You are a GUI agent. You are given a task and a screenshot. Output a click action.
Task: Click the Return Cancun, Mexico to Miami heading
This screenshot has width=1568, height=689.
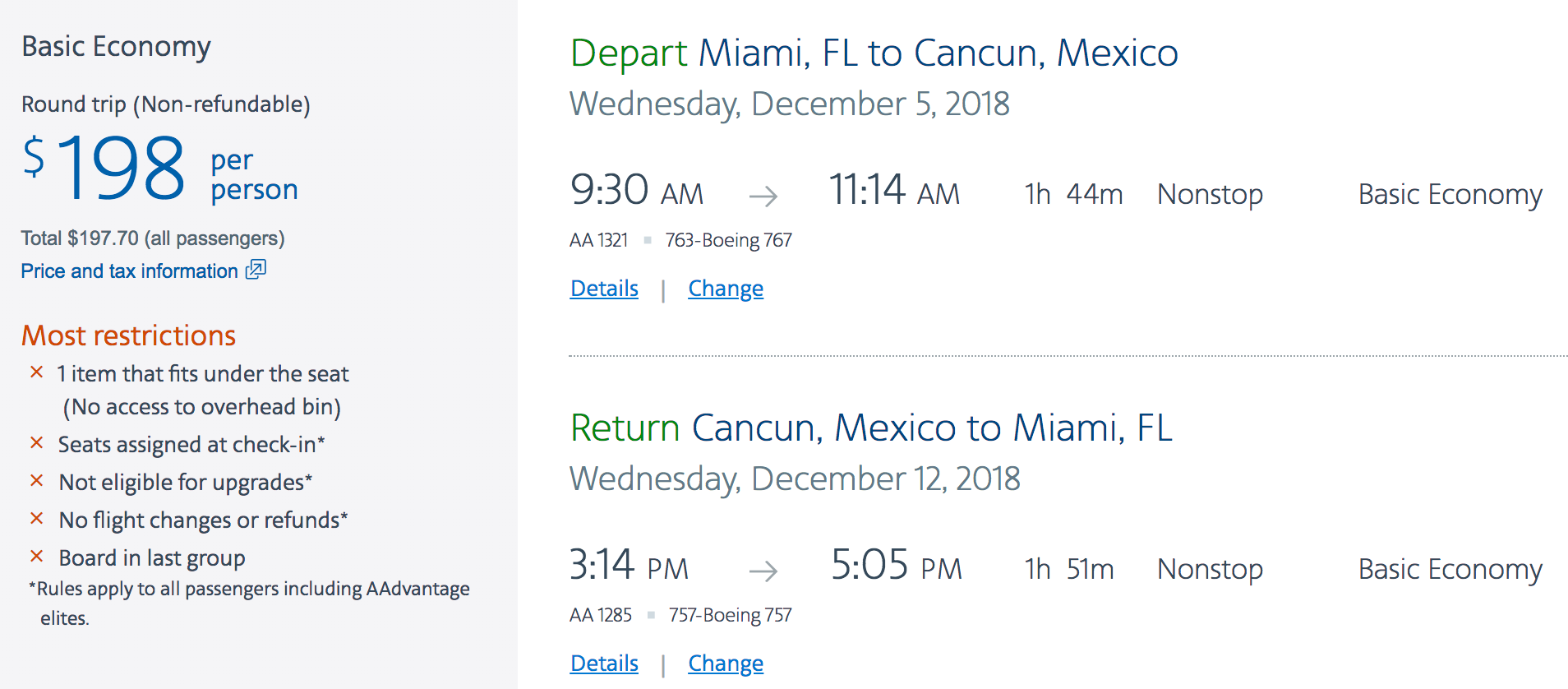tap(871, 428)
